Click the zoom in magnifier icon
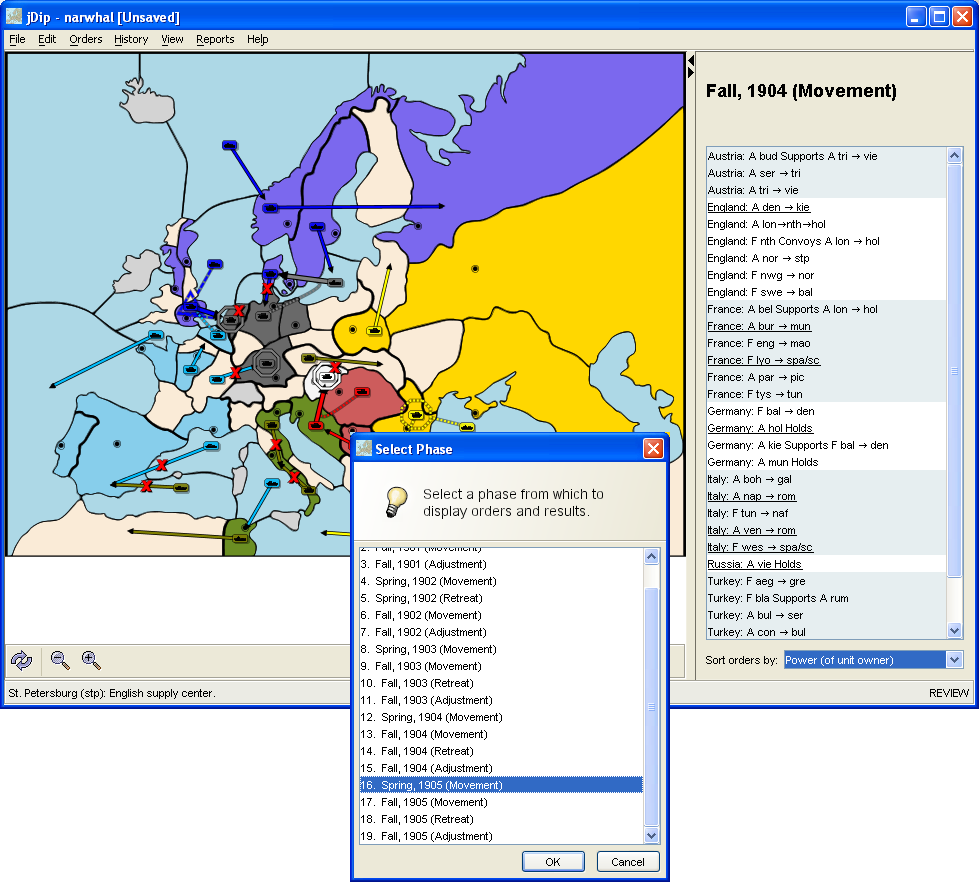Viewport: 979px width, 883px height. coord(91,660)
